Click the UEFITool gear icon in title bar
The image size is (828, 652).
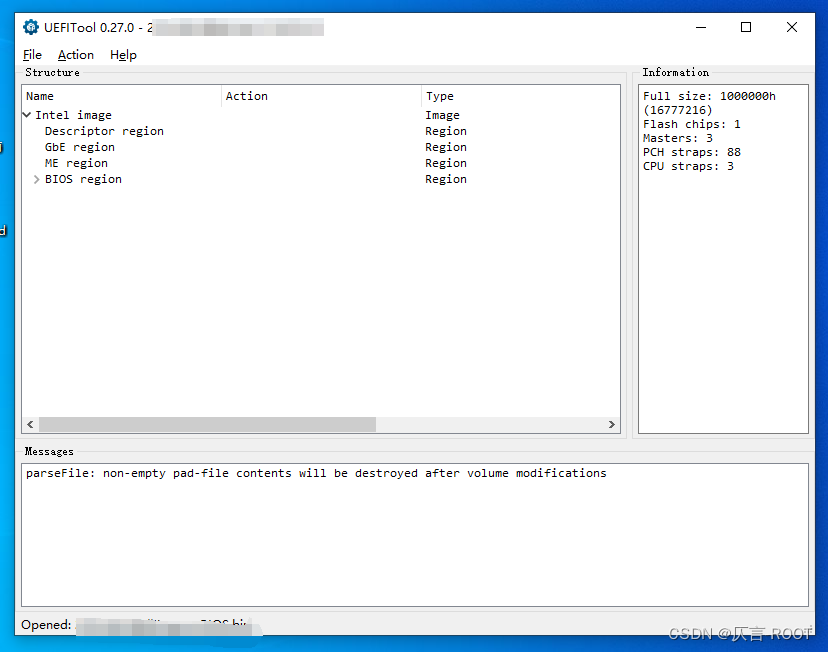(x=31, y=27)
